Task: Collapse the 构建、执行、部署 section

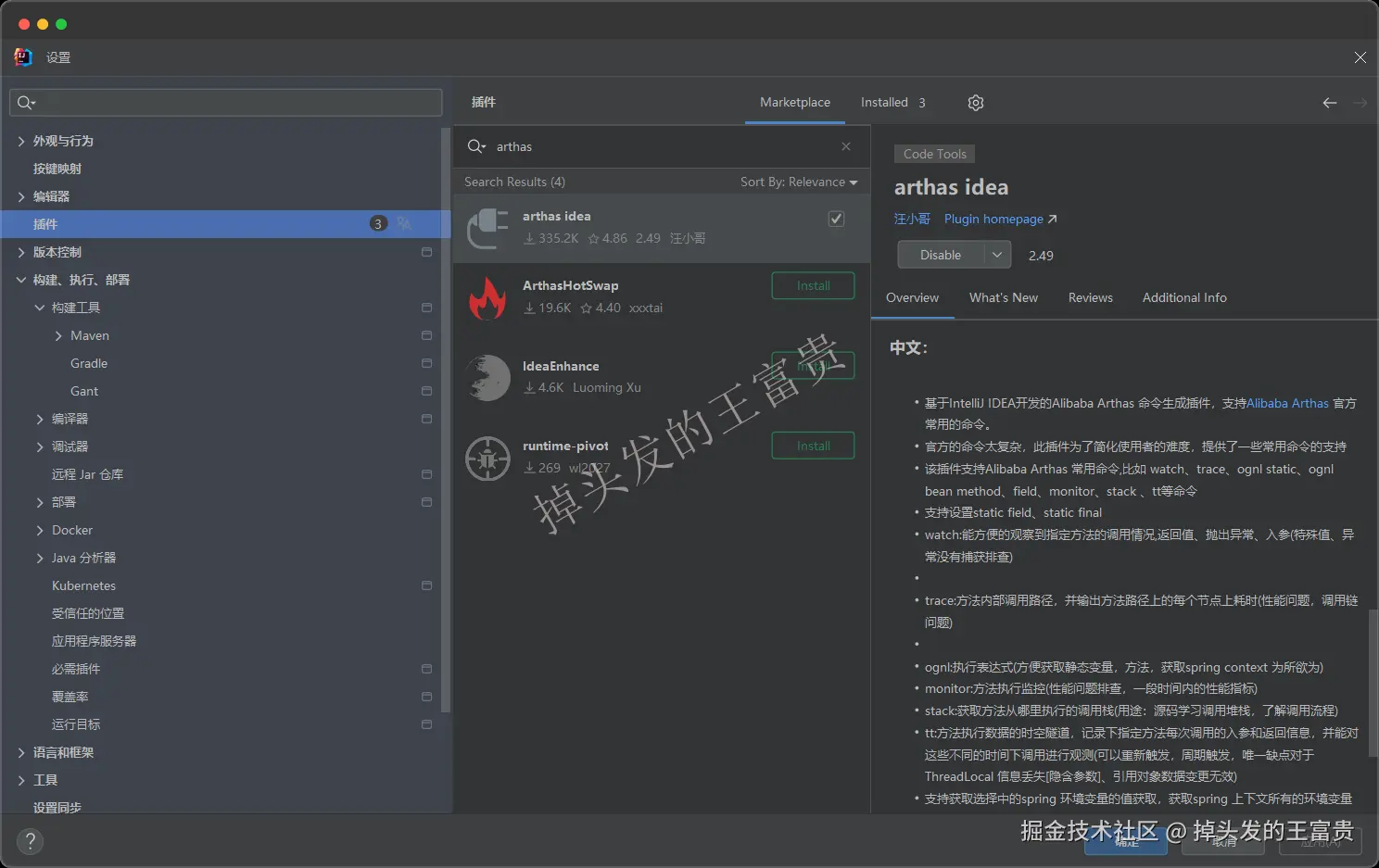Action: pyautogui.click(x=21, y=280)
